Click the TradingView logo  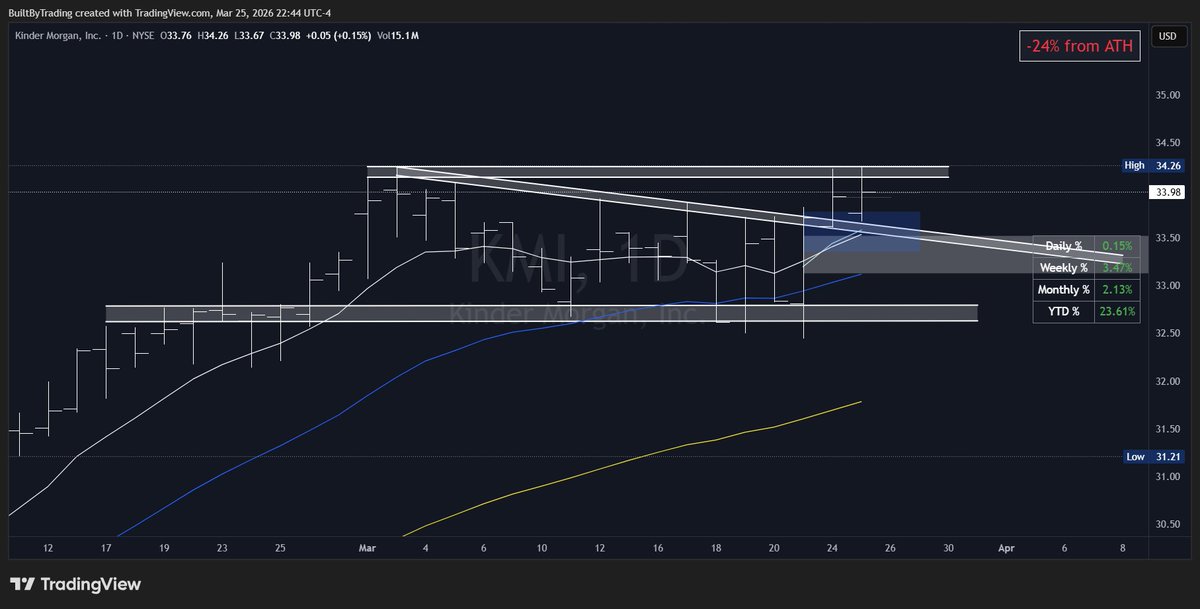point(75,584)
